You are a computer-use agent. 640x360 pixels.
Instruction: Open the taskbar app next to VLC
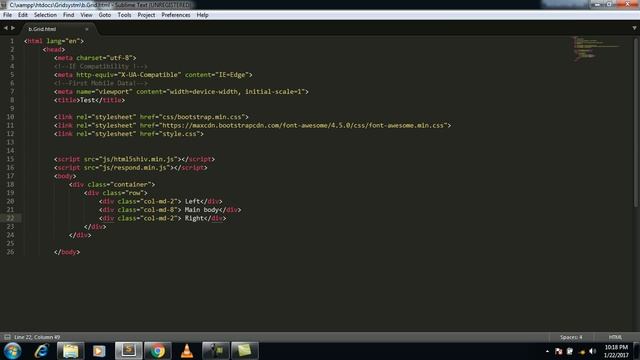click(x=216, y=351)
